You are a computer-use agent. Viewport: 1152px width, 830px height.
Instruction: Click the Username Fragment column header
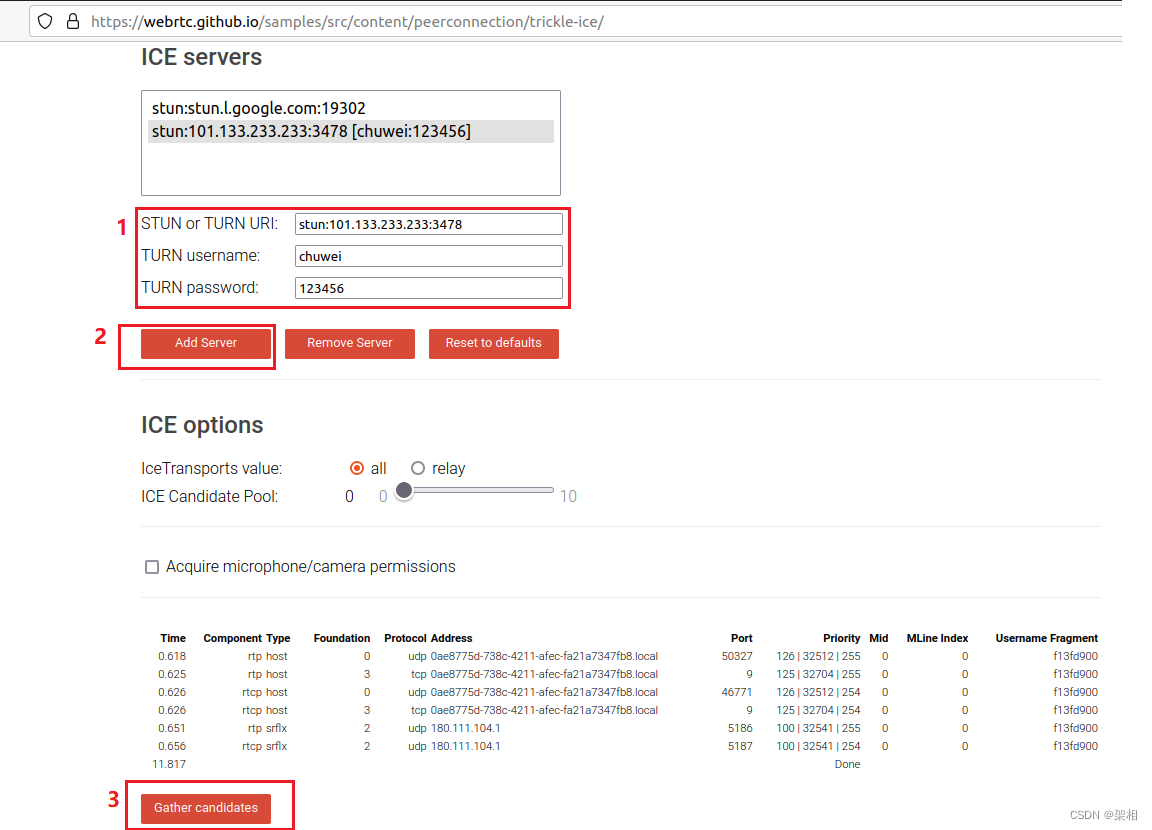point(1047,638)
